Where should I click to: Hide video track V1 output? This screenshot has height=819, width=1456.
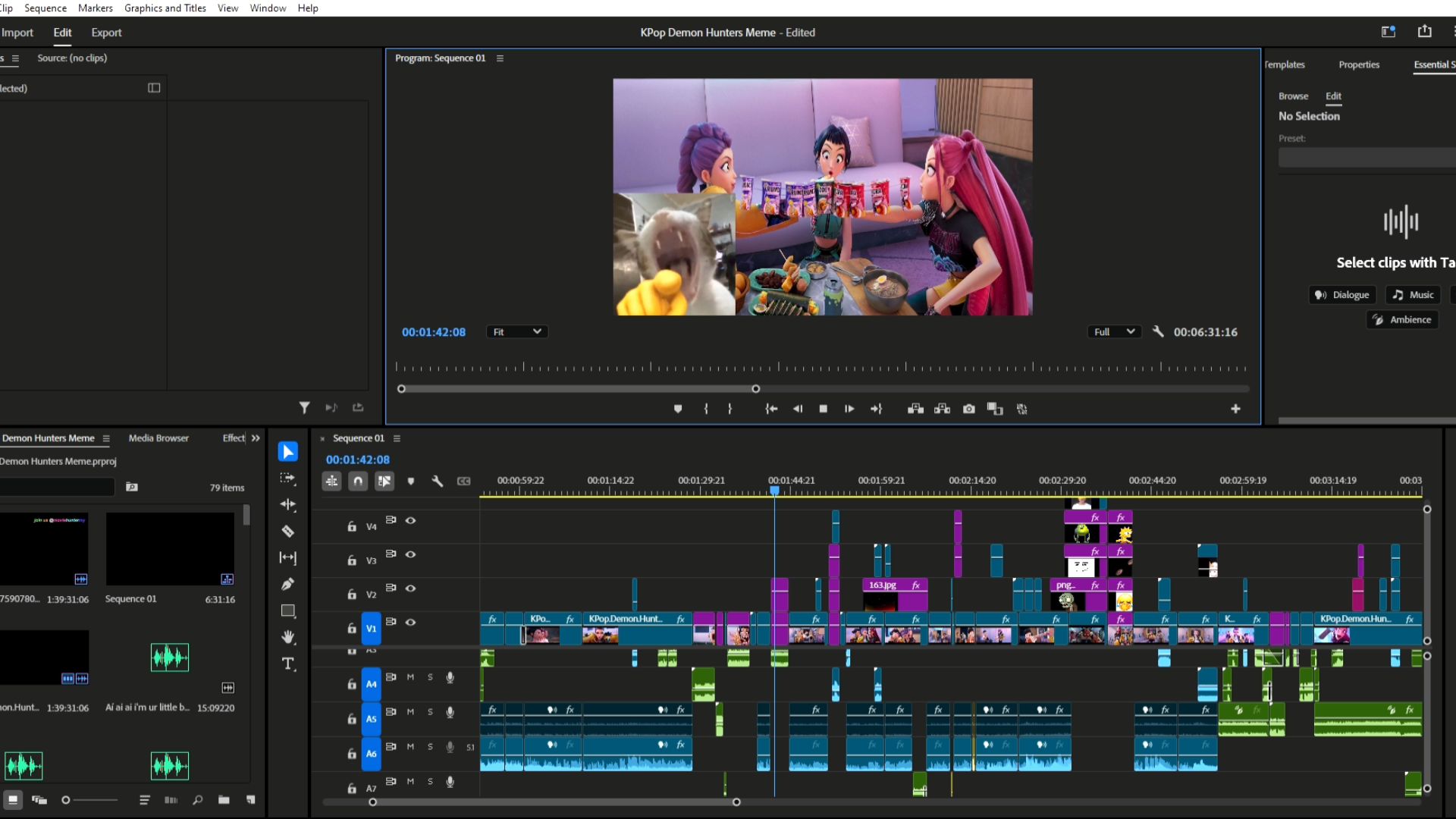click(x=410, y=622)
